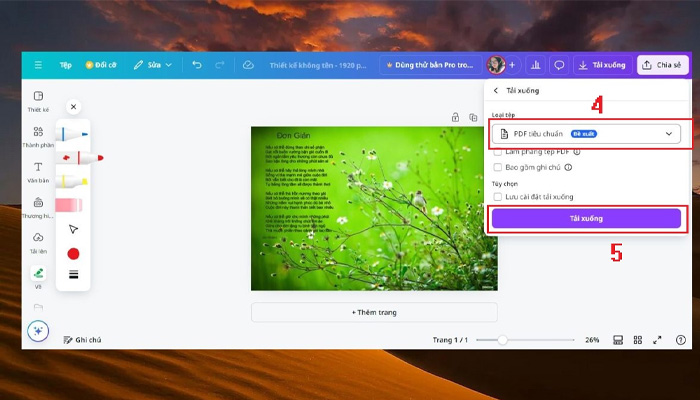
Task: Select the yellow highlighter tool
Action: 72,181
